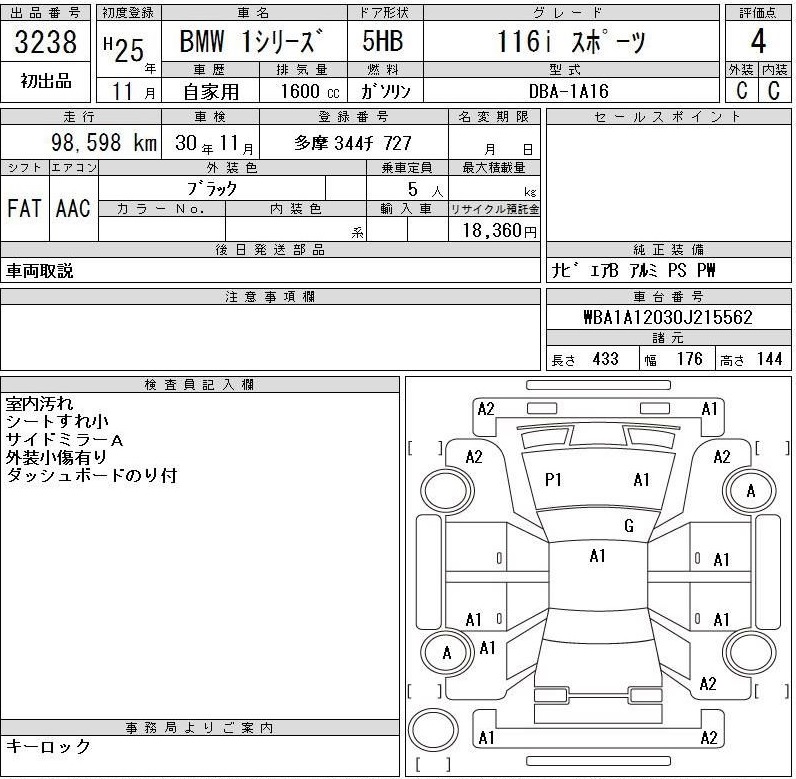Click the rear wheel circle marked A

[446, 653]
